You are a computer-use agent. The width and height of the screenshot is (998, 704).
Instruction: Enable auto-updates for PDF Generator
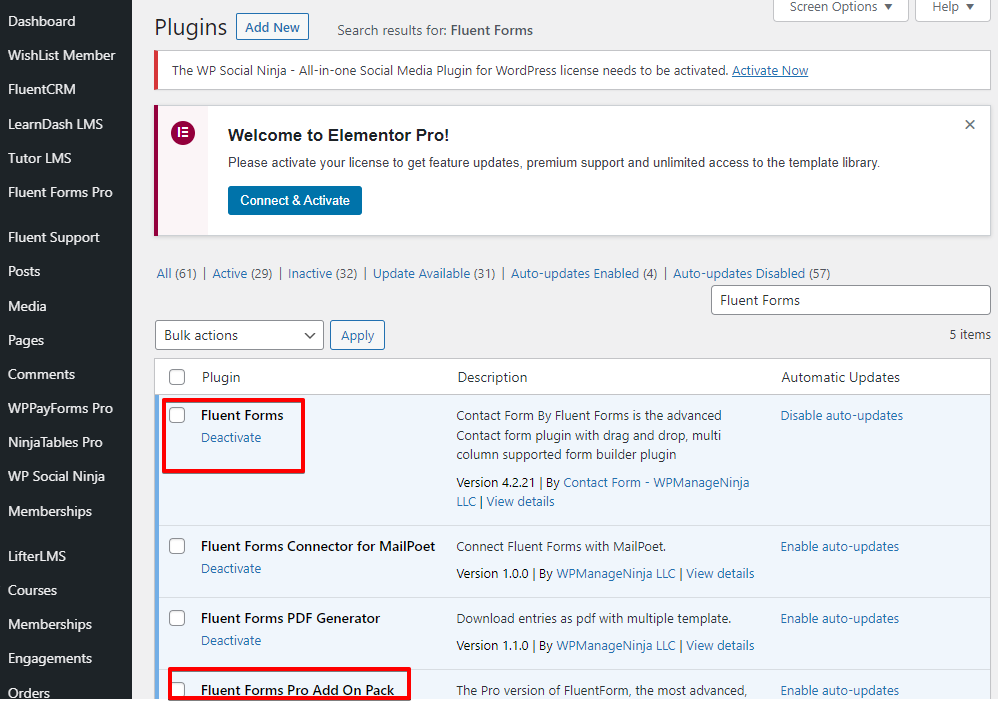(x=840, y=619)
